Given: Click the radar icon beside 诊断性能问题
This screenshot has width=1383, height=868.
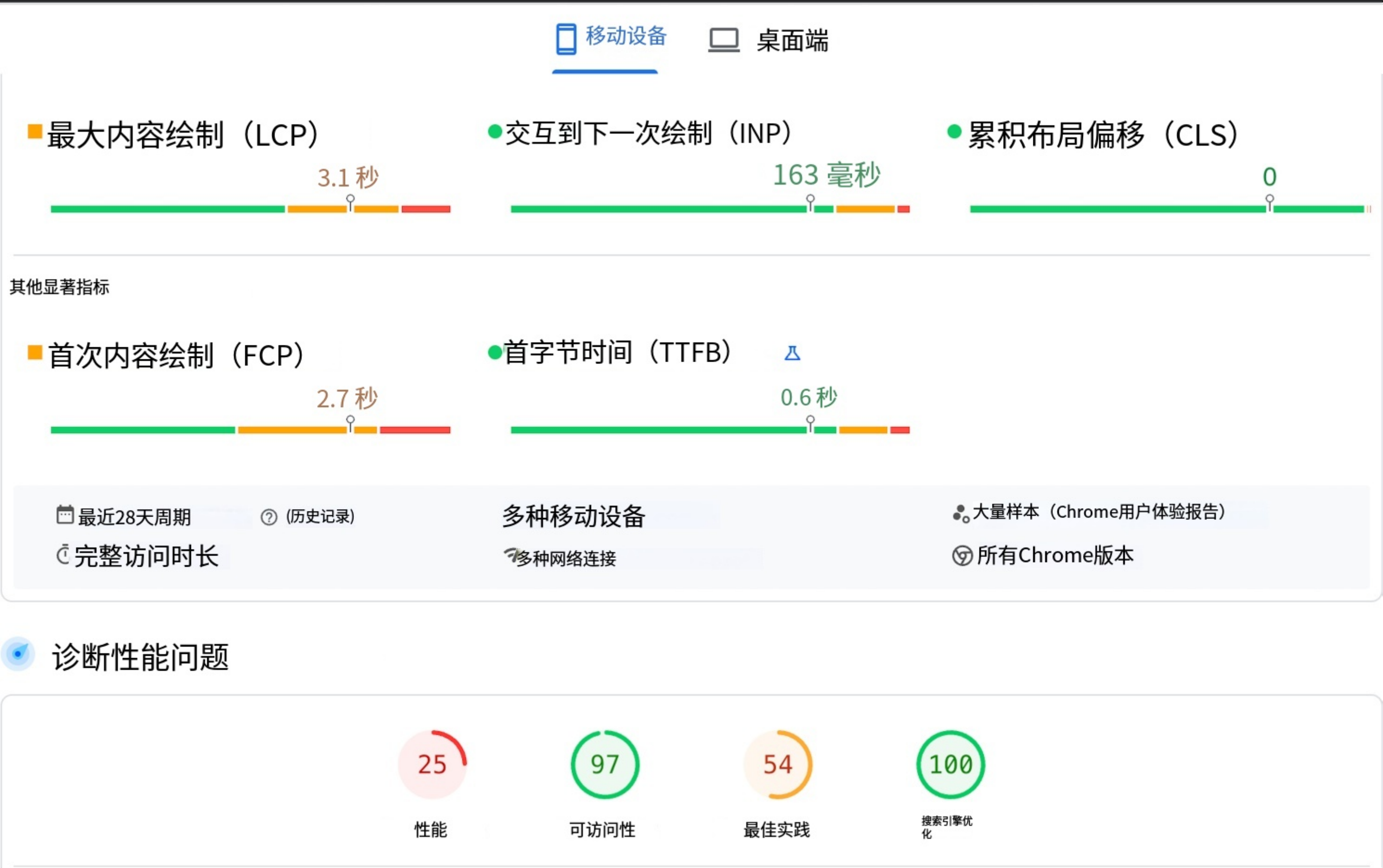Looking at the screenshot, I should click(19, 654).
